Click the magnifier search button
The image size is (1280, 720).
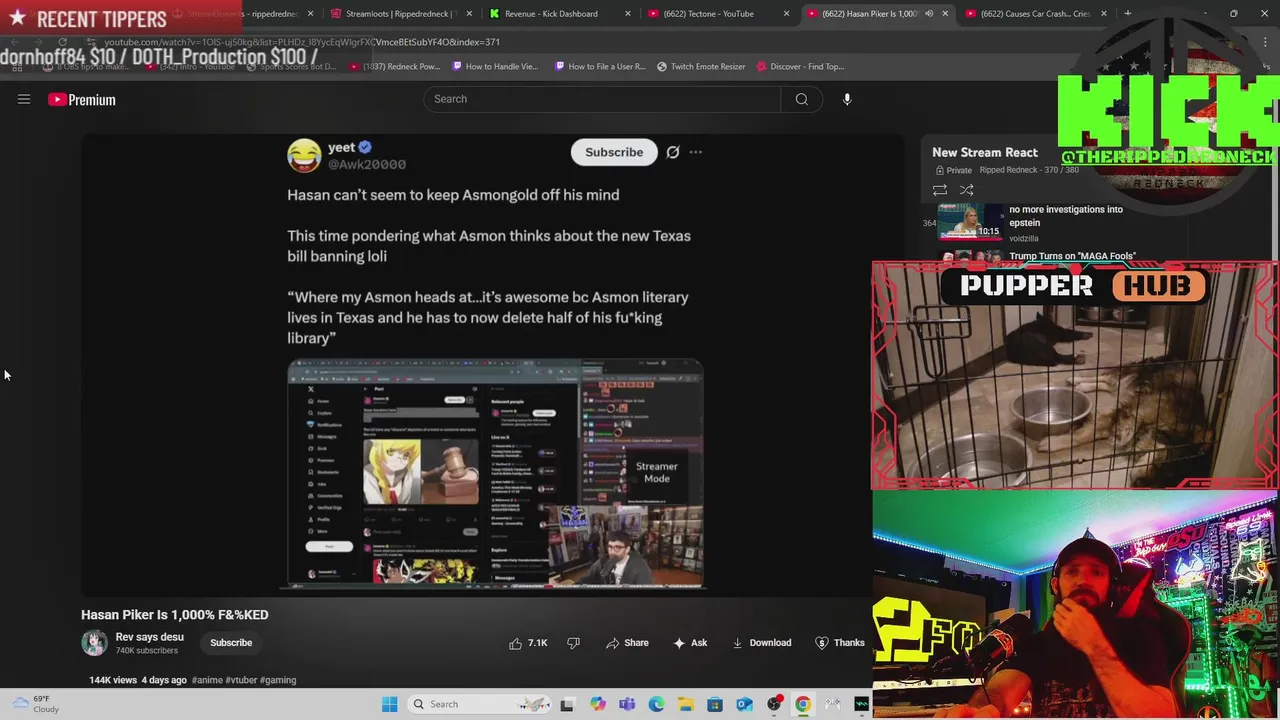click(x=801, y=99)
